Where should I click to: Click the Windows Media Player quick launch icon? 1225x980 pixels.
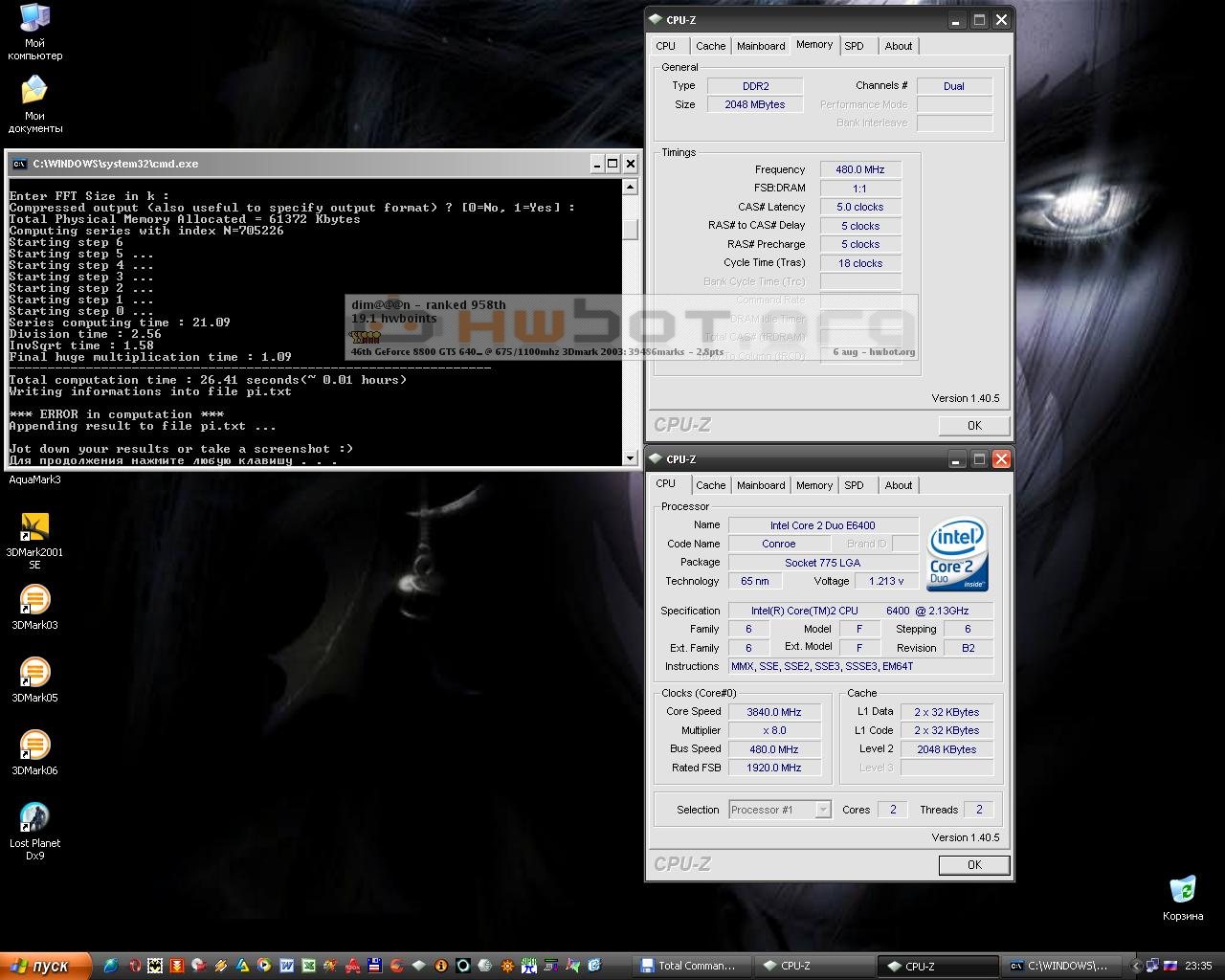(264, 966)
